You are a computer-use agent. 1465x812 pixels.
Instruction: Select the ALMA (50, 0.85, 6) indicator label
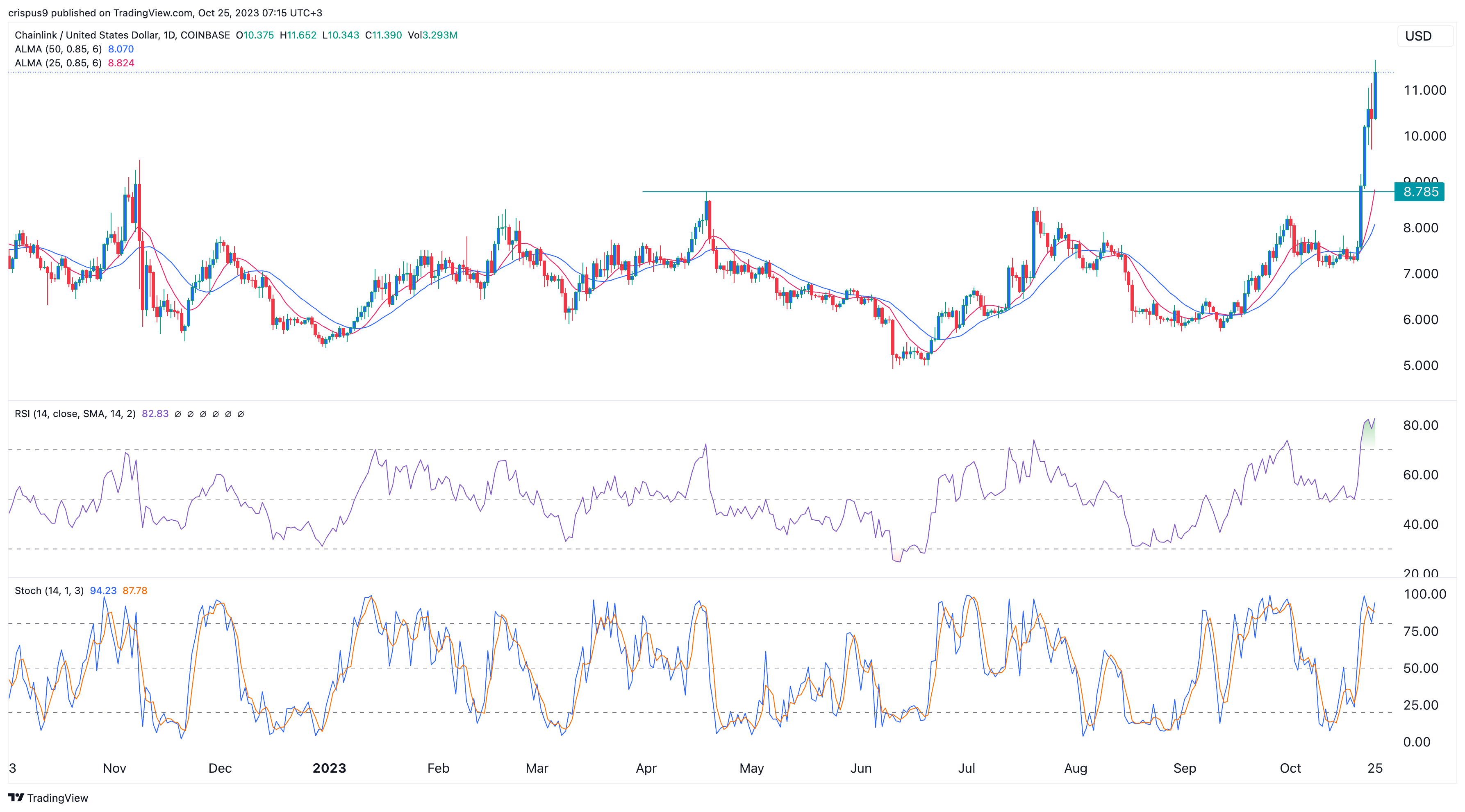[x=59, y=50]
